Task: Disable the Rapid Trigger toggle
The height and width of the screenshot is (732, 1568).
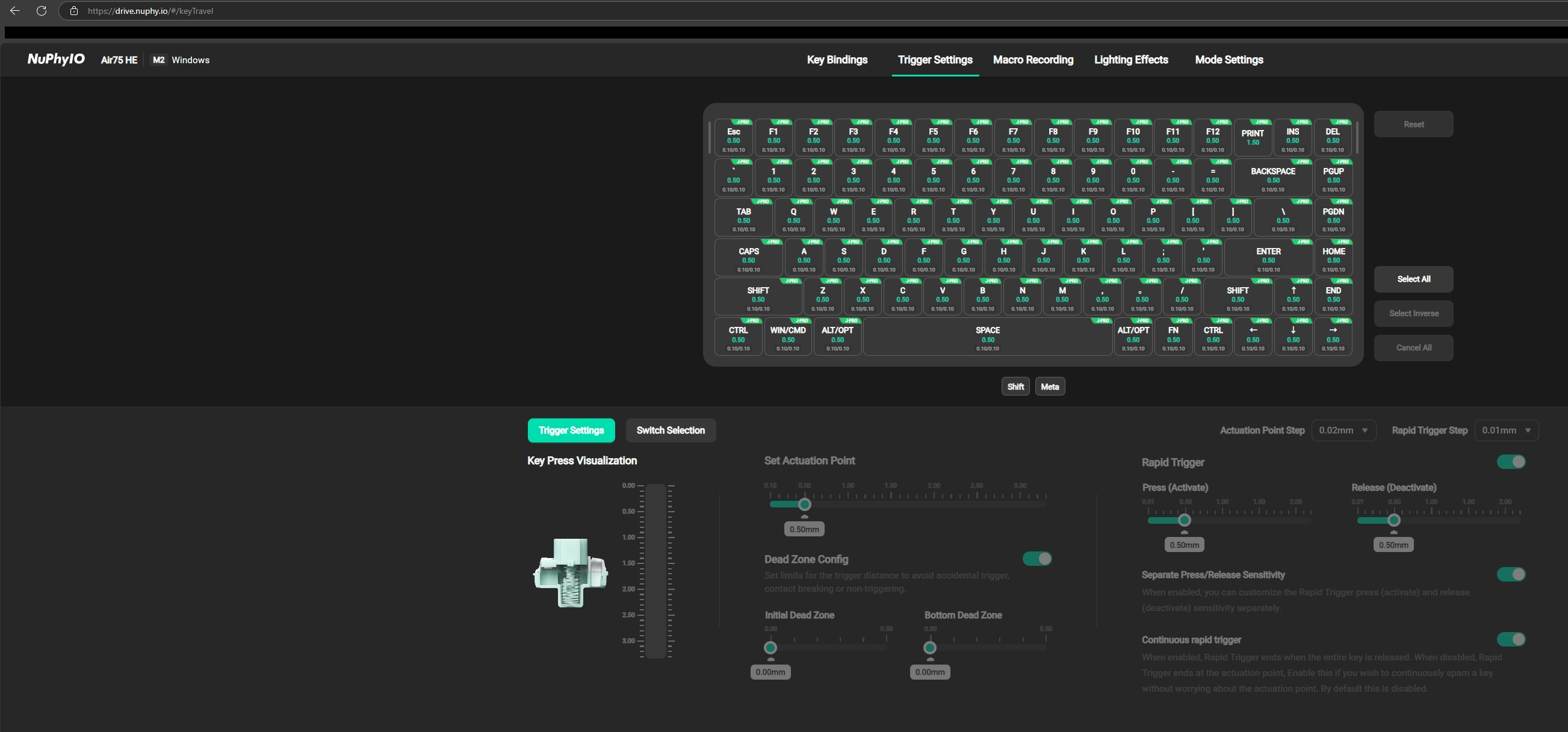Action: 1511,462
